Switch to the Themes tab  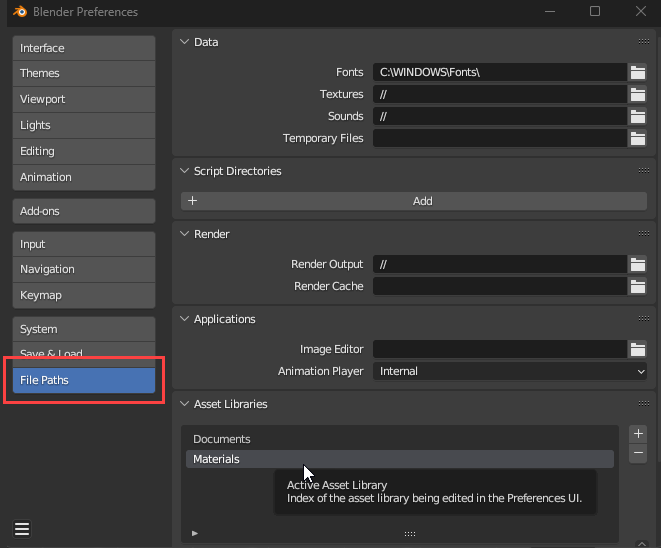pyautogui.click(x=84, y=73)
